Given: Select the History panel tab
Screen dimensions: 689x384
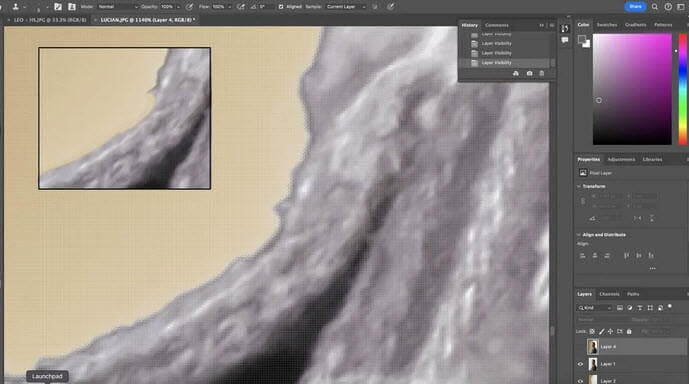Looking at the screenshot, I should point(469,25).
